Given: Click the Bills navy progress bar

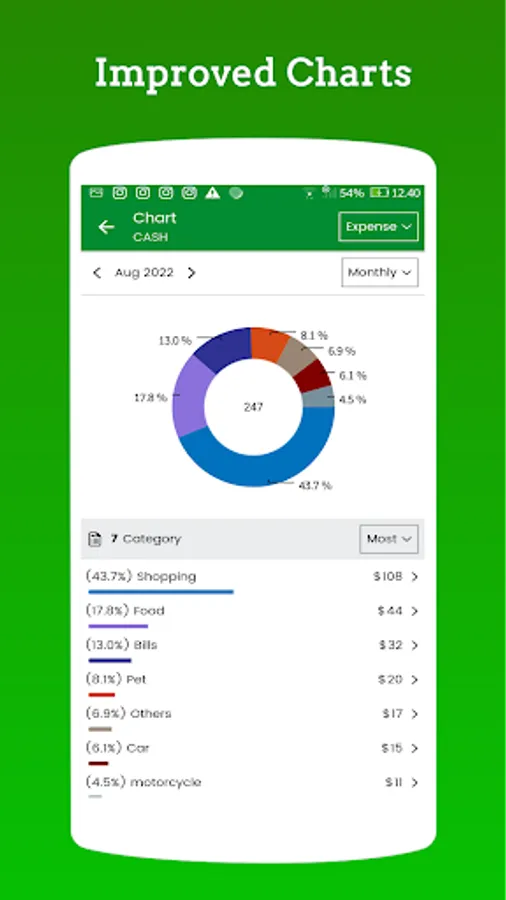Looking at the screenshot, I should pyautogui.click(x=110, y=661).
